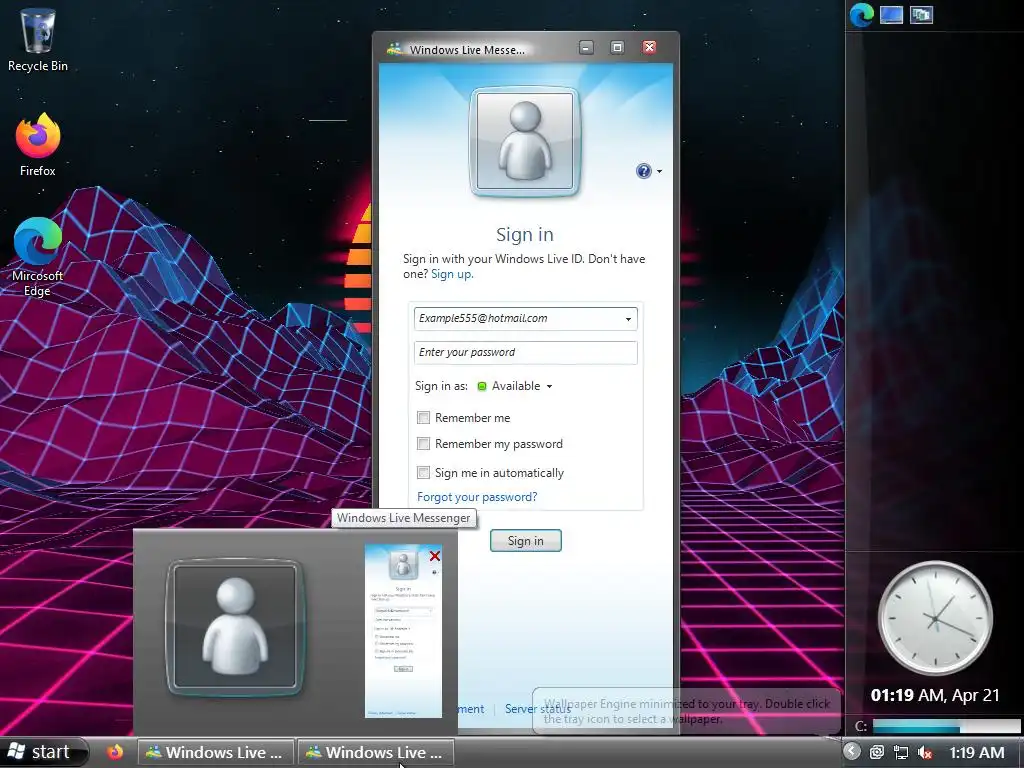Click the window switcher icon in sidebar

[921, 14]
